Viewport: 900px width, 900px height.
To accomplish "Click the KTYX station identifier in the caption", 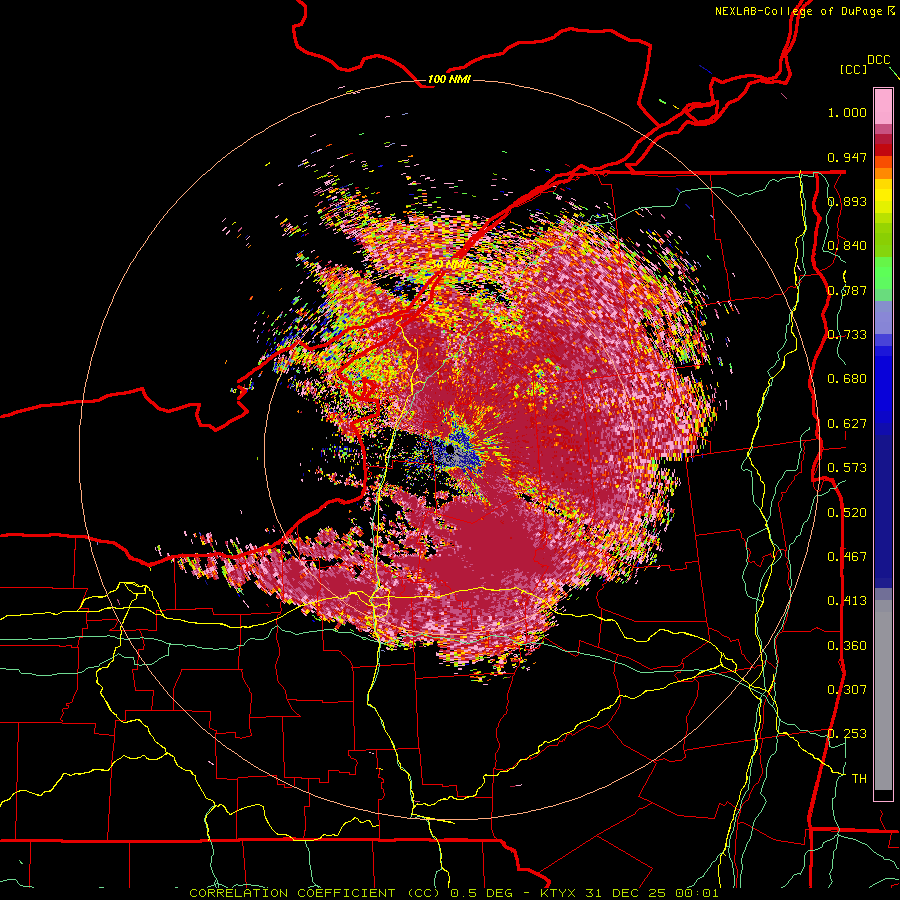I will point(560,893).
